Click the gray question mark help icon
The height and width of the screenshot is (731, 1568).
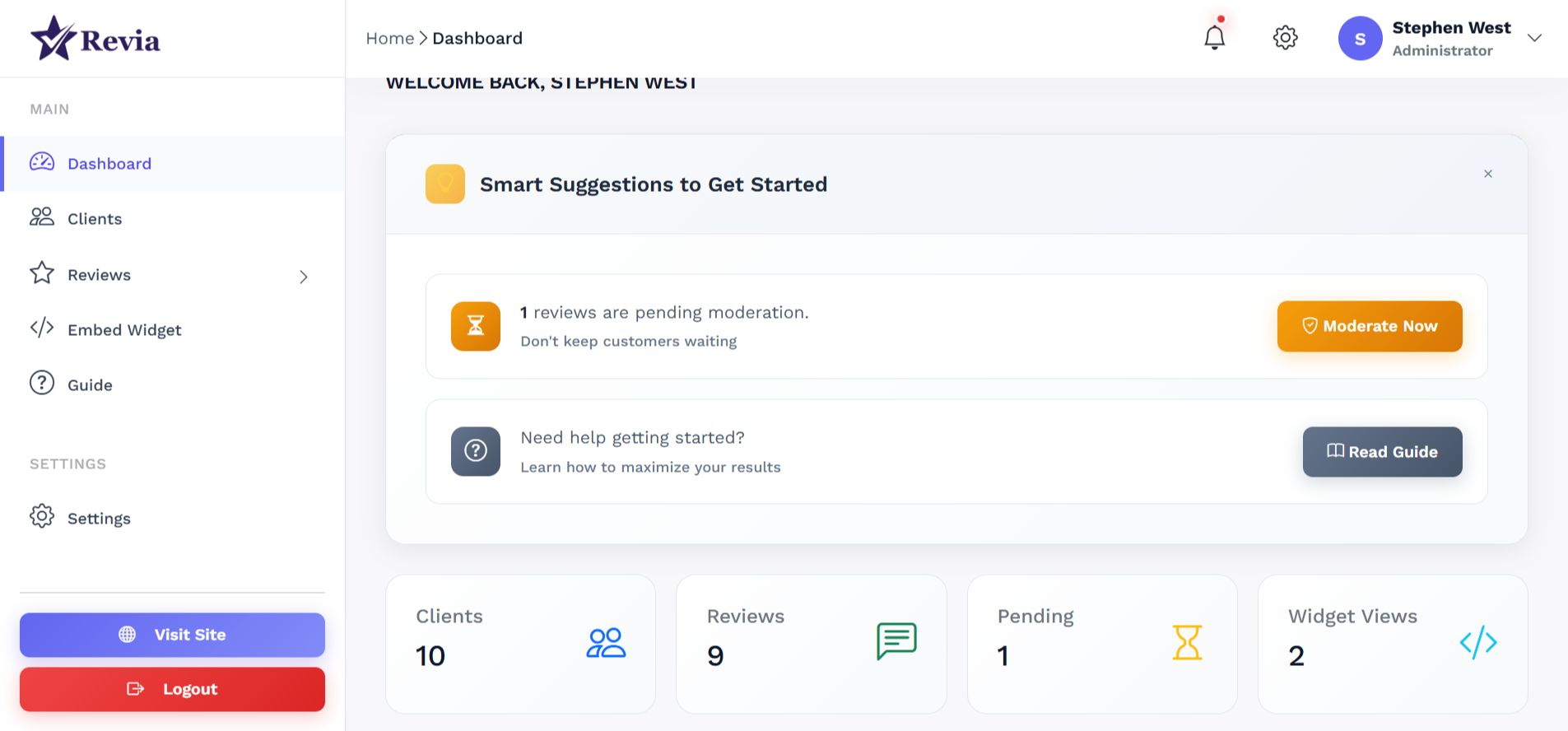pos(476,451)
